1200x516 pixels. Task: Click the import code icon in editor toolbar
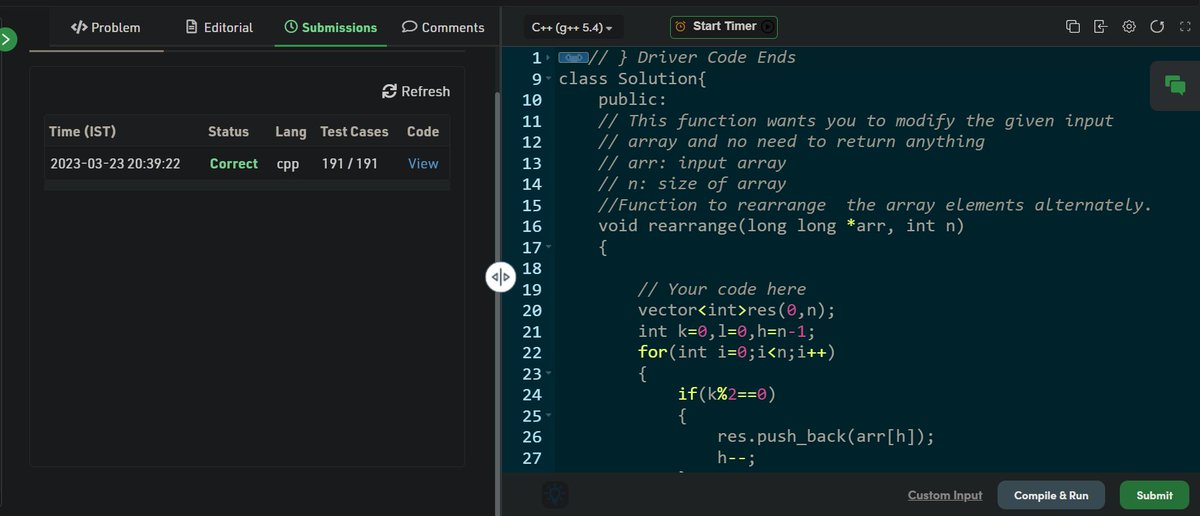[x=1100, y=27]
